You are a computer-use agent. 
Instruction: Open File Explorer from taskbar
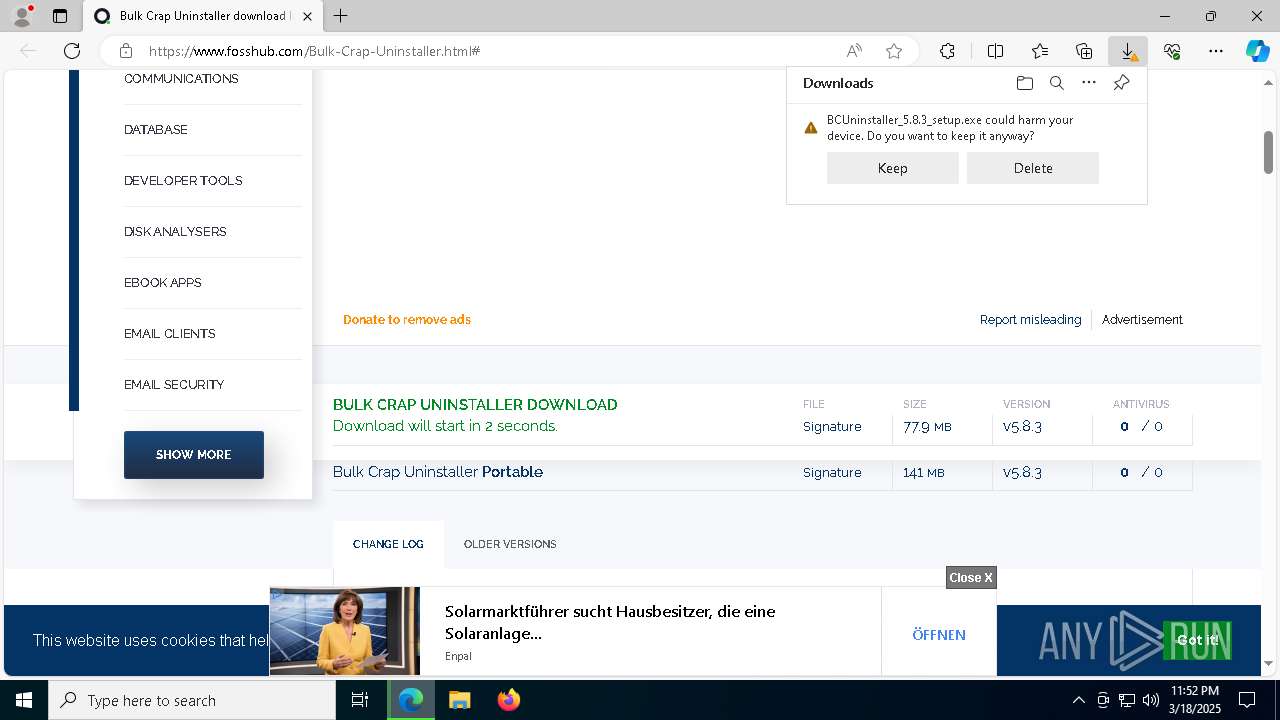(459, 700)
